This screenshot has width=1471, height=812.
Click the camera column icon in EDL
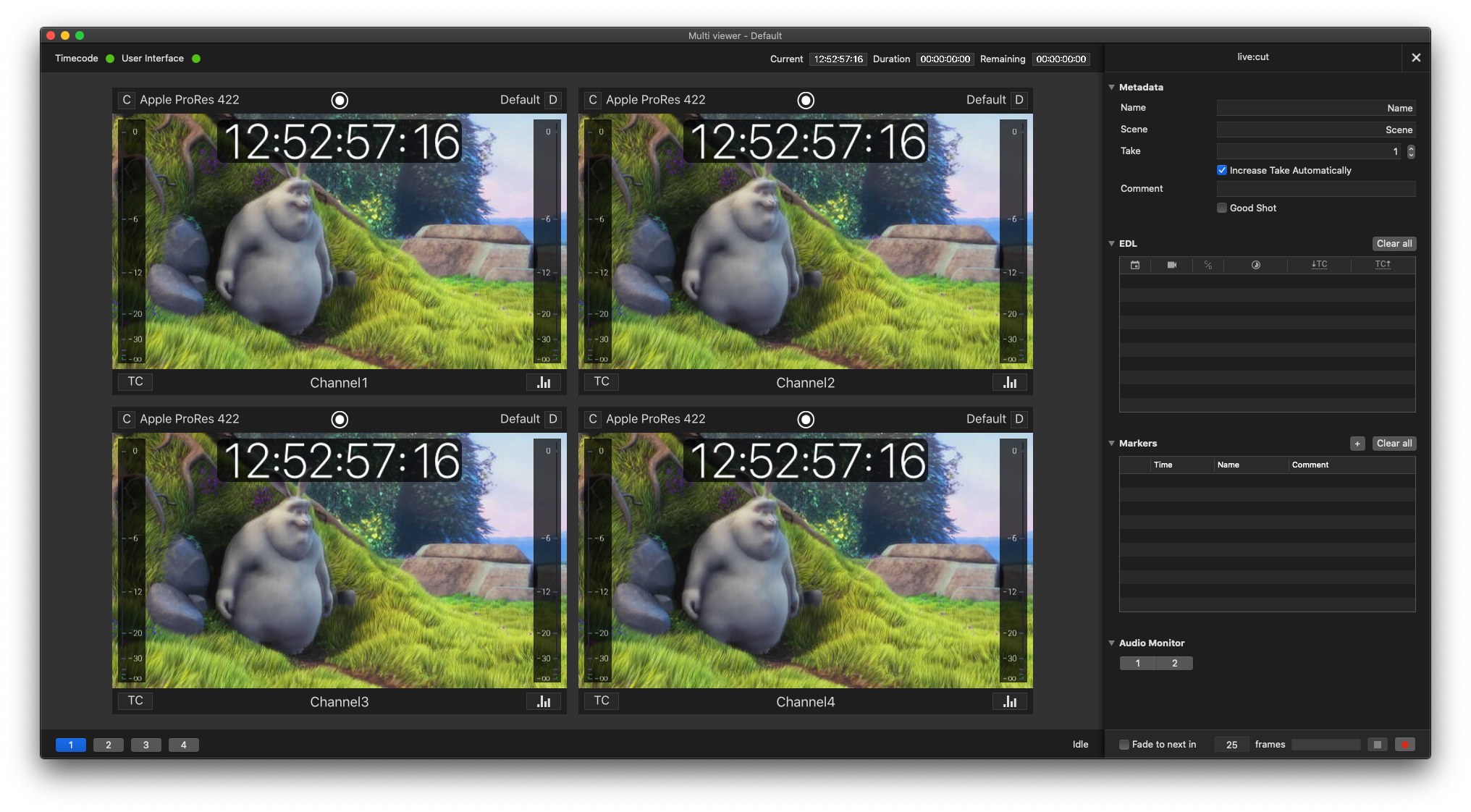[1172, 265]
